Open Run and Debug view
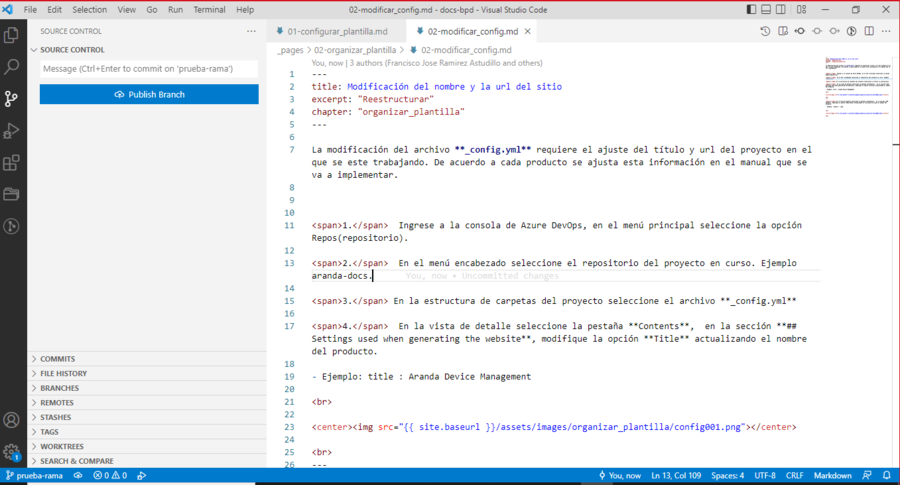 (12, 131)
